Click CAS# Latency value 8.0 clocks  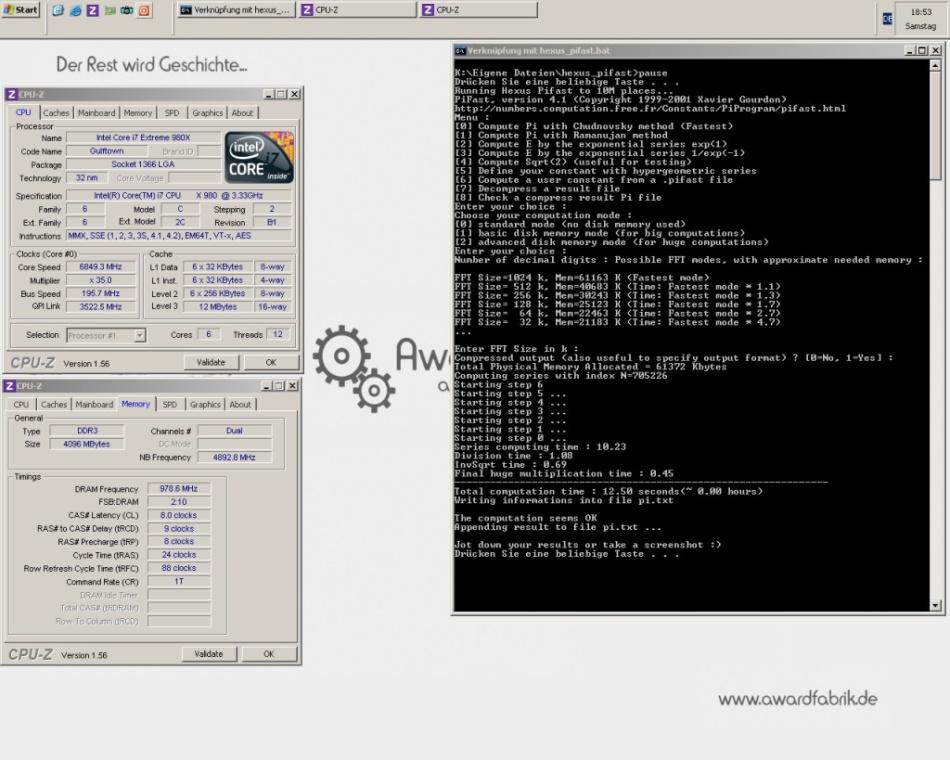[179, 515]
